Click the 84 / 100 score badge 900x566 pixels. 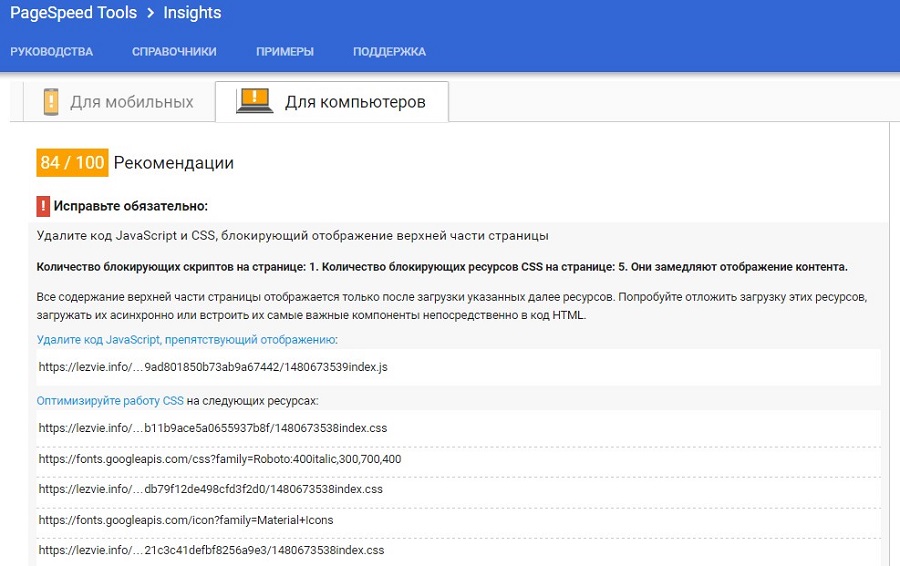tap(72, 162)
